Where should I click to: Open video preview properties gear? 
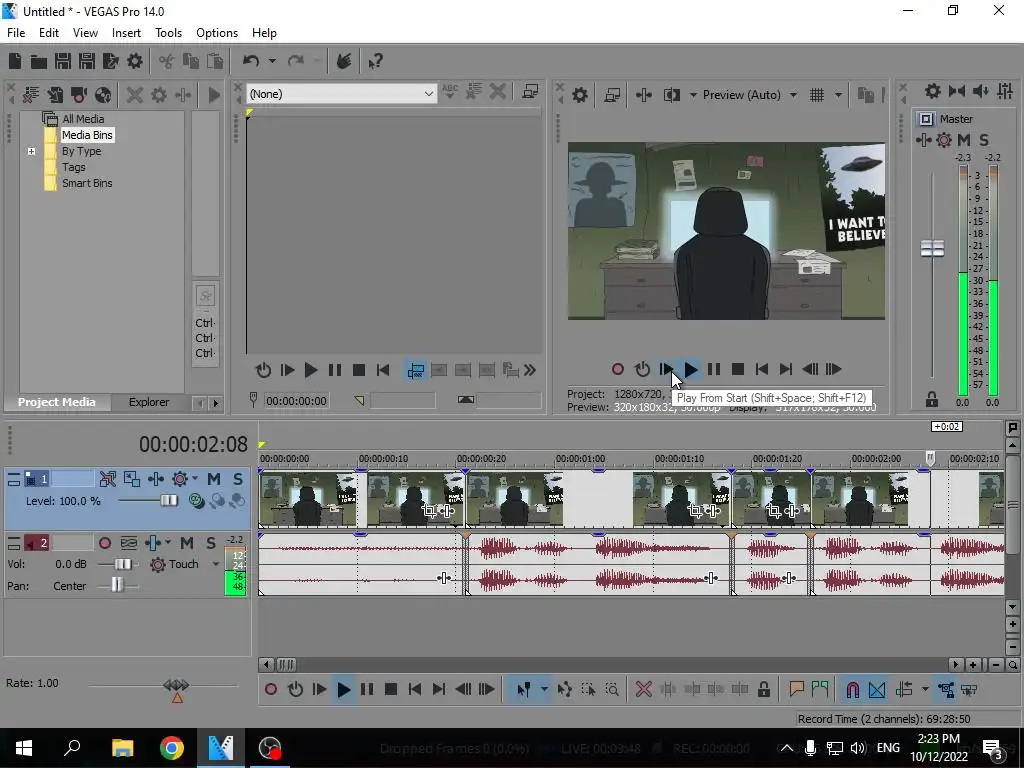tap(580, 95)
